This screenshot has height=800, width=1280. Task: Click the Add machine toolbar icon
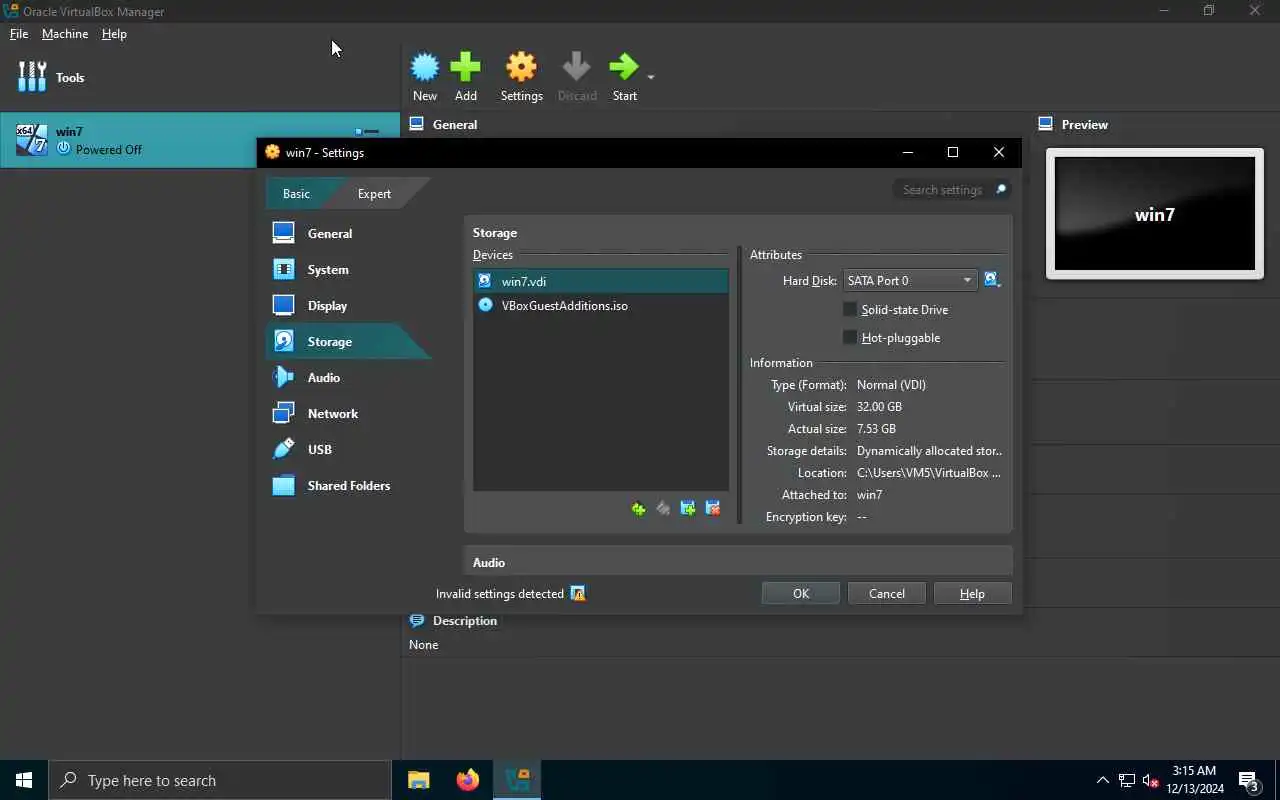click(466, 67)
